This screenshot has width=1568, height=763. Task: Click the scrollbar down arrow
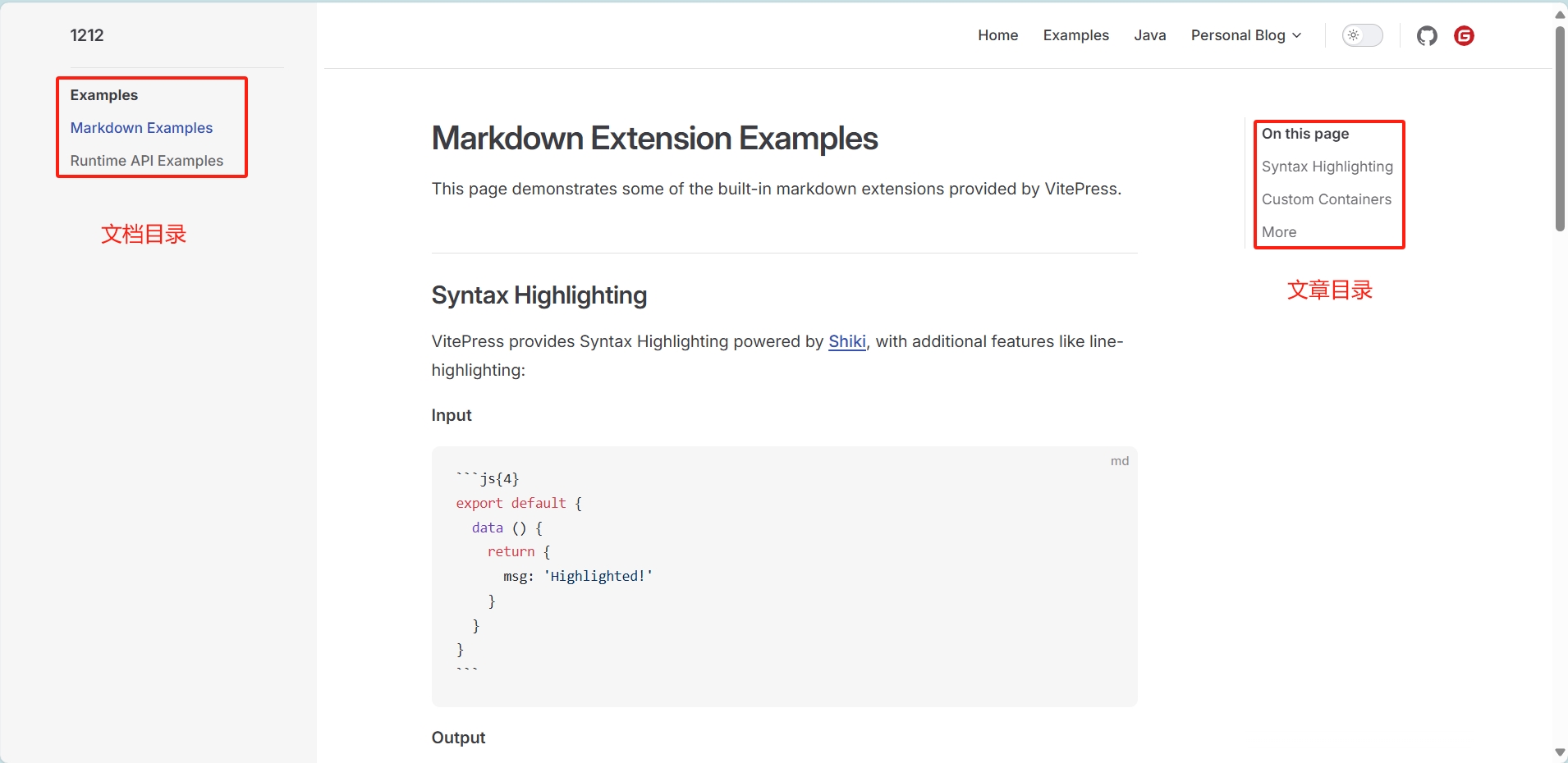point(1560,752)
